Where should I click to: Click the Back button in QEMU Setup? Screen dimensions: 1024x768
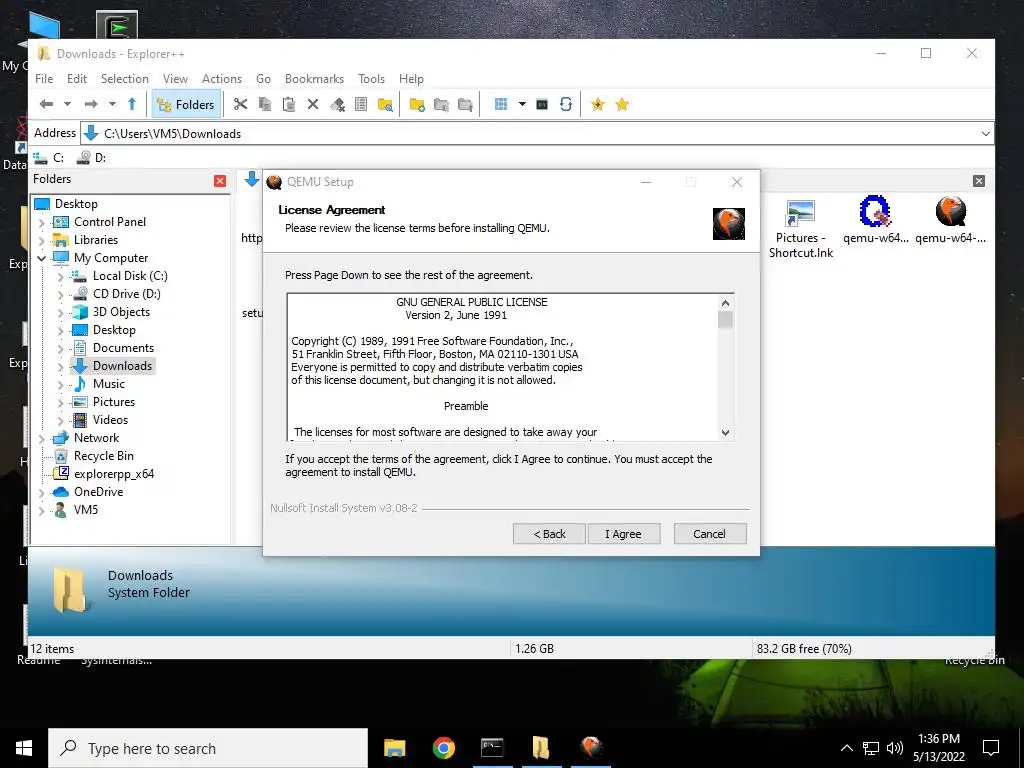click(x=549, y=534)
